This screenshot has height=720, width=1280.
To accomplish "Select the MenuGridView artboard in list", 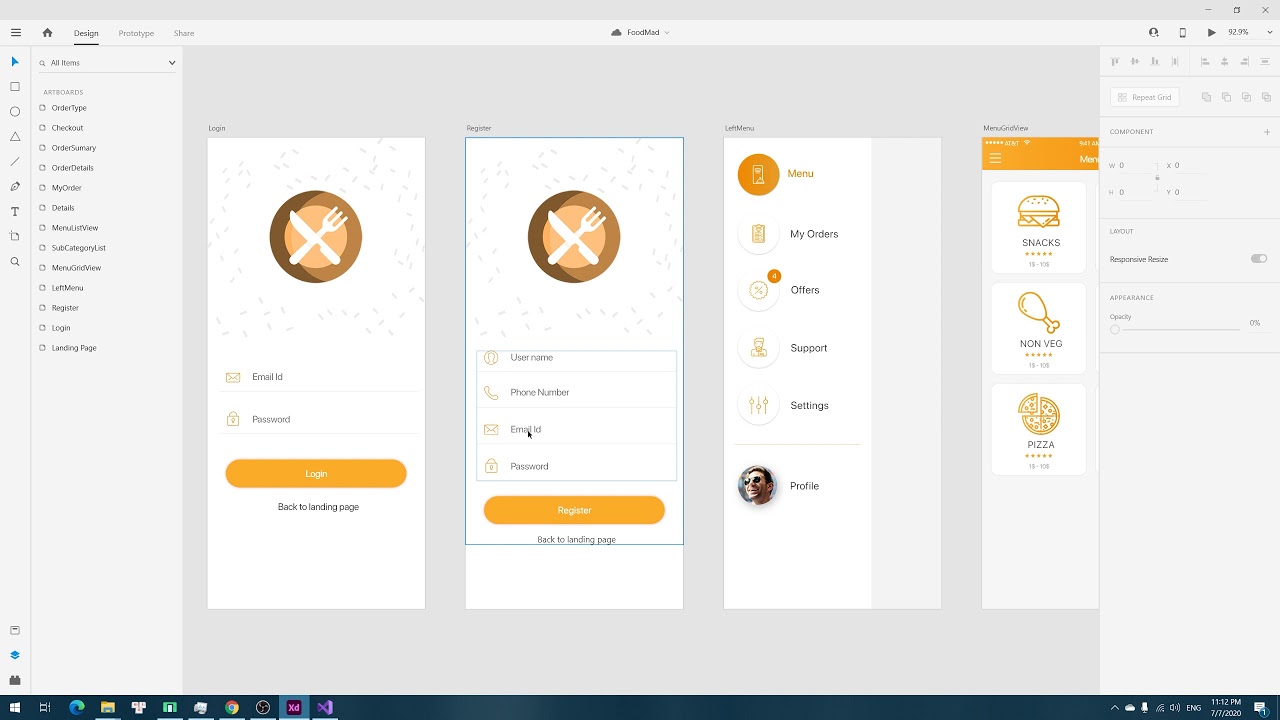I will tap(76, 268).
